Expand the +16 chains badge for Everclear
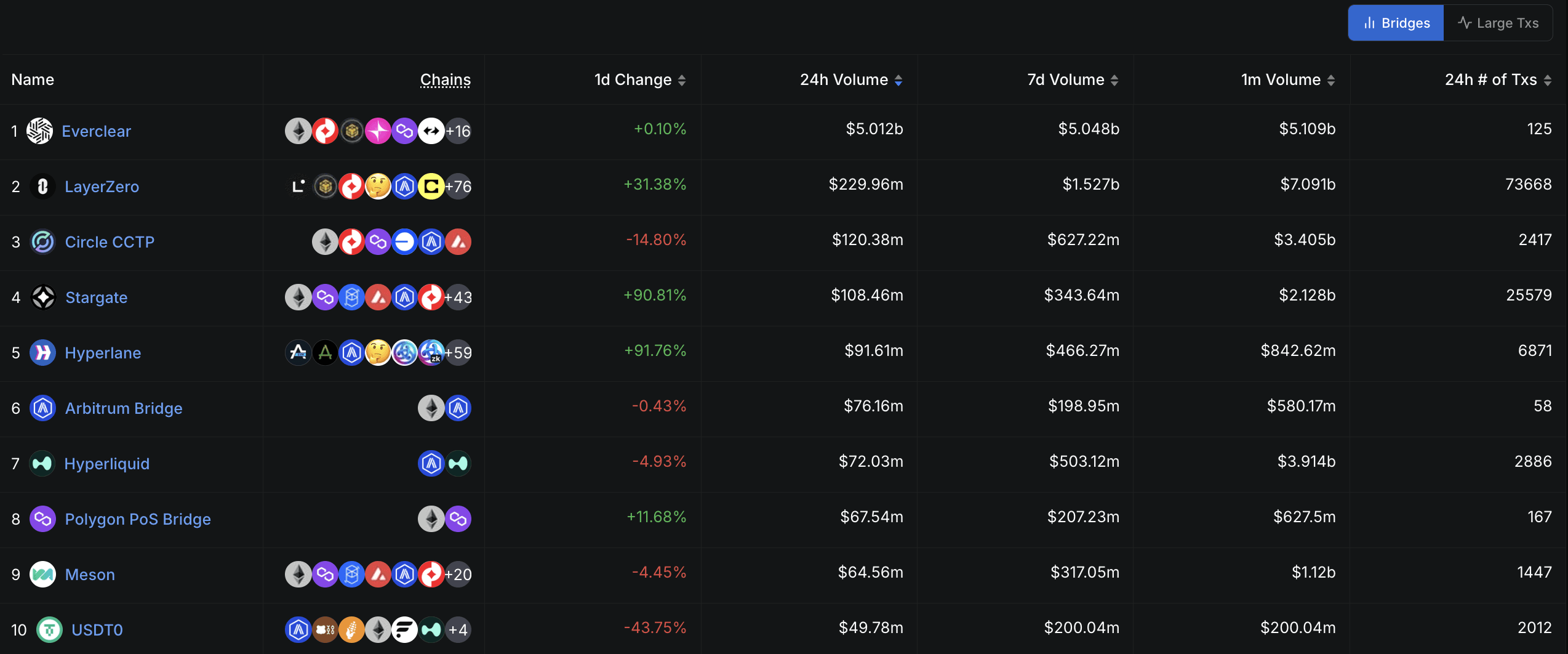 coord(458,131)
